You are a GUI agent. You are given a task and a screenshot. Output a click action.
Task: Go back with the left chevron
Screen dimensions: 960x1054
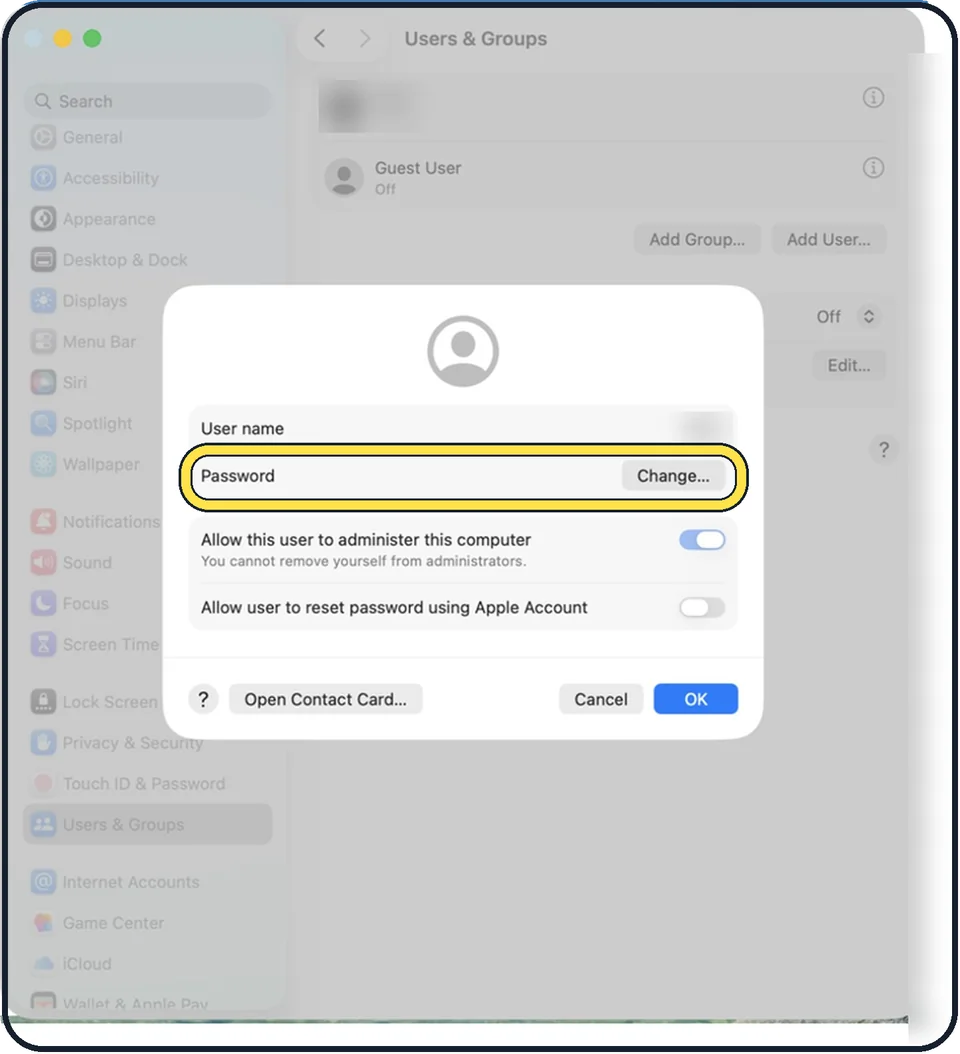320,39
